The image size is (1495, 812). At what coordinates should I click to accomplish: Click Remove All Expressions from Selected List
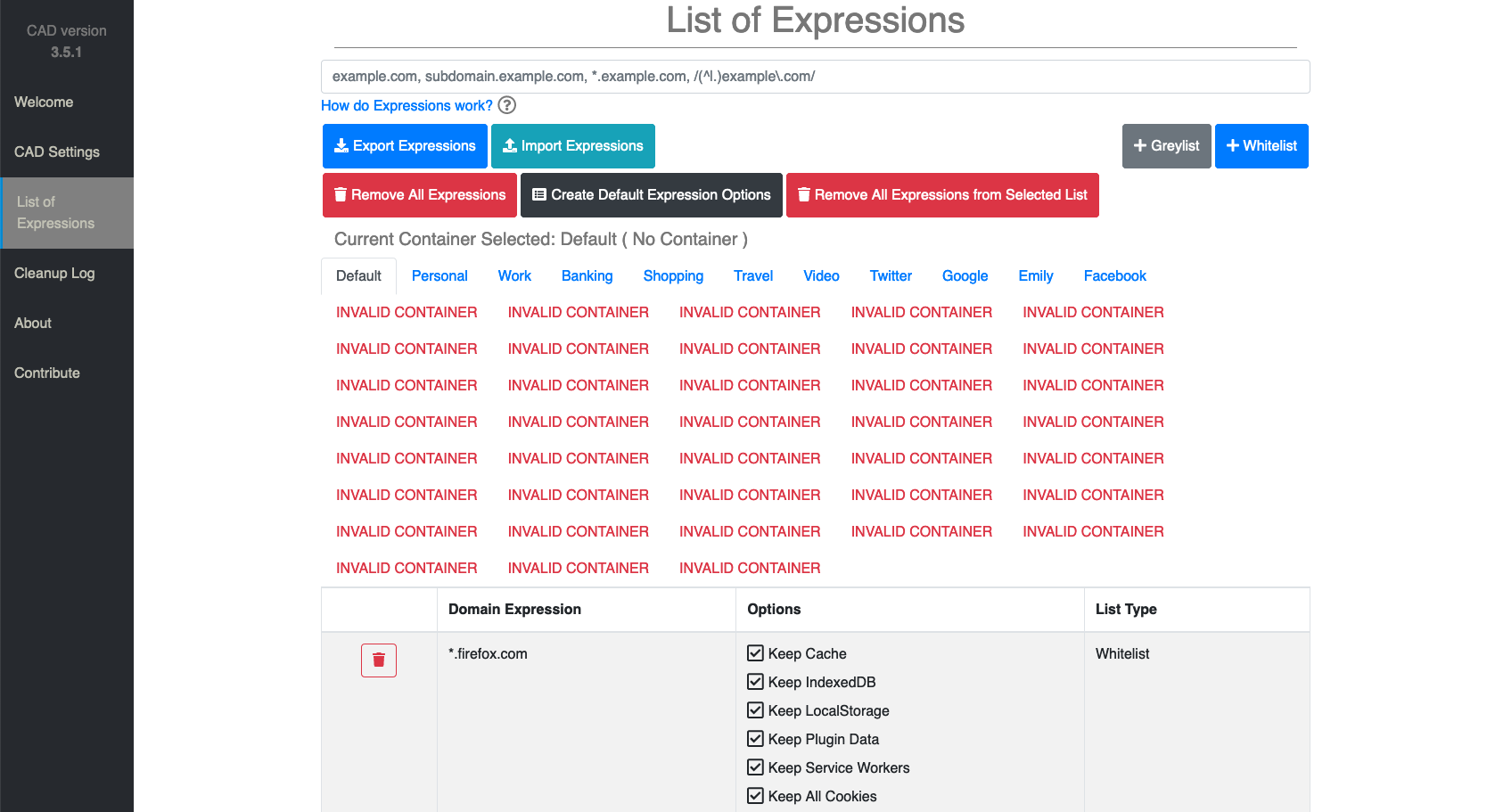(942, 195)
